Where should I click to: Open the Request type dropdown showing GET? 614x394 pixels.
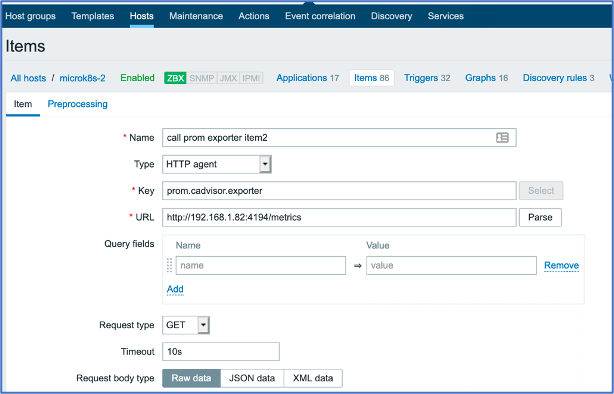(186, 325)
